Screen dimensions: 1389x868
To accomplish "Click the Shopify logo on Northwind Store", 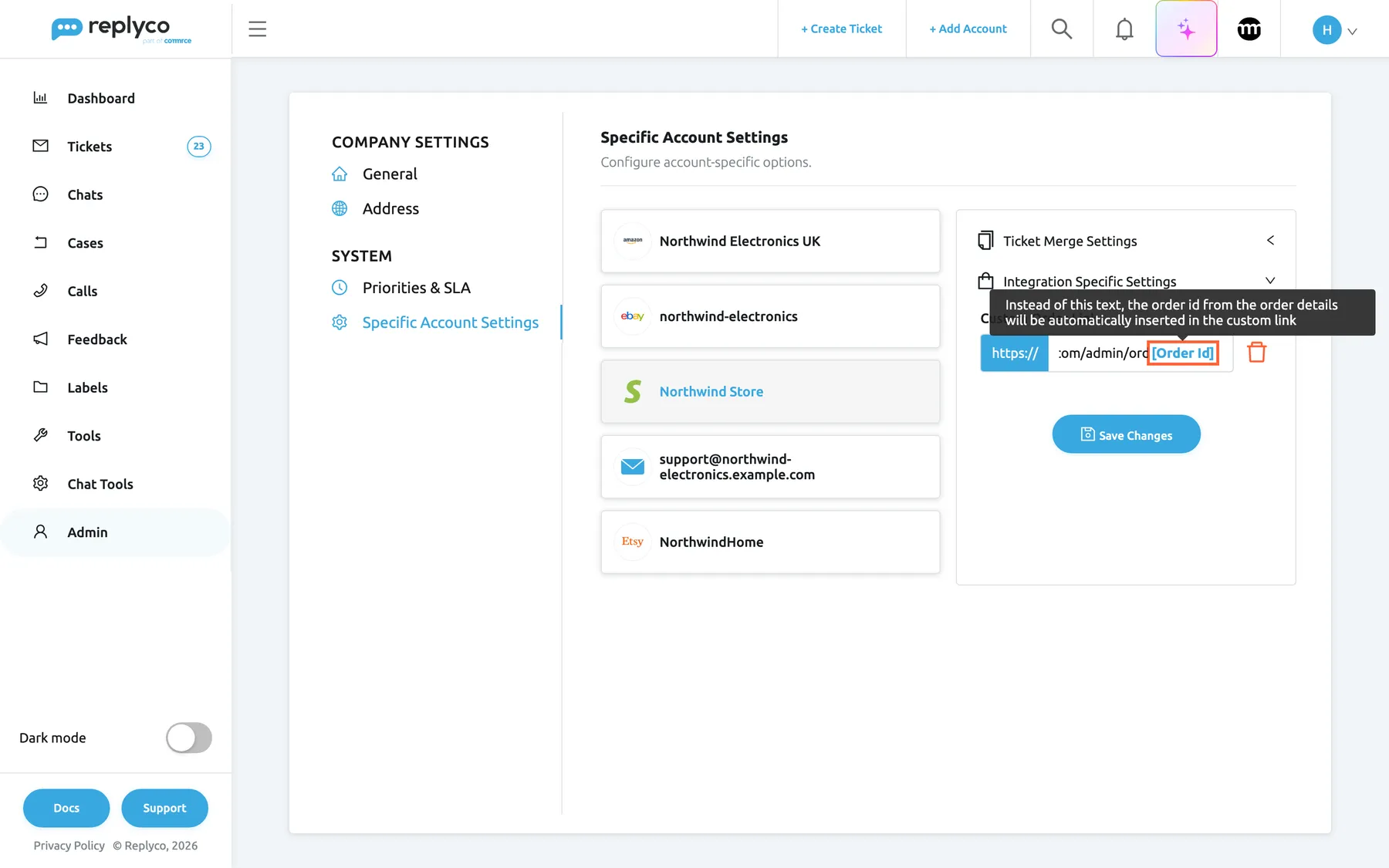I will 633,391.
